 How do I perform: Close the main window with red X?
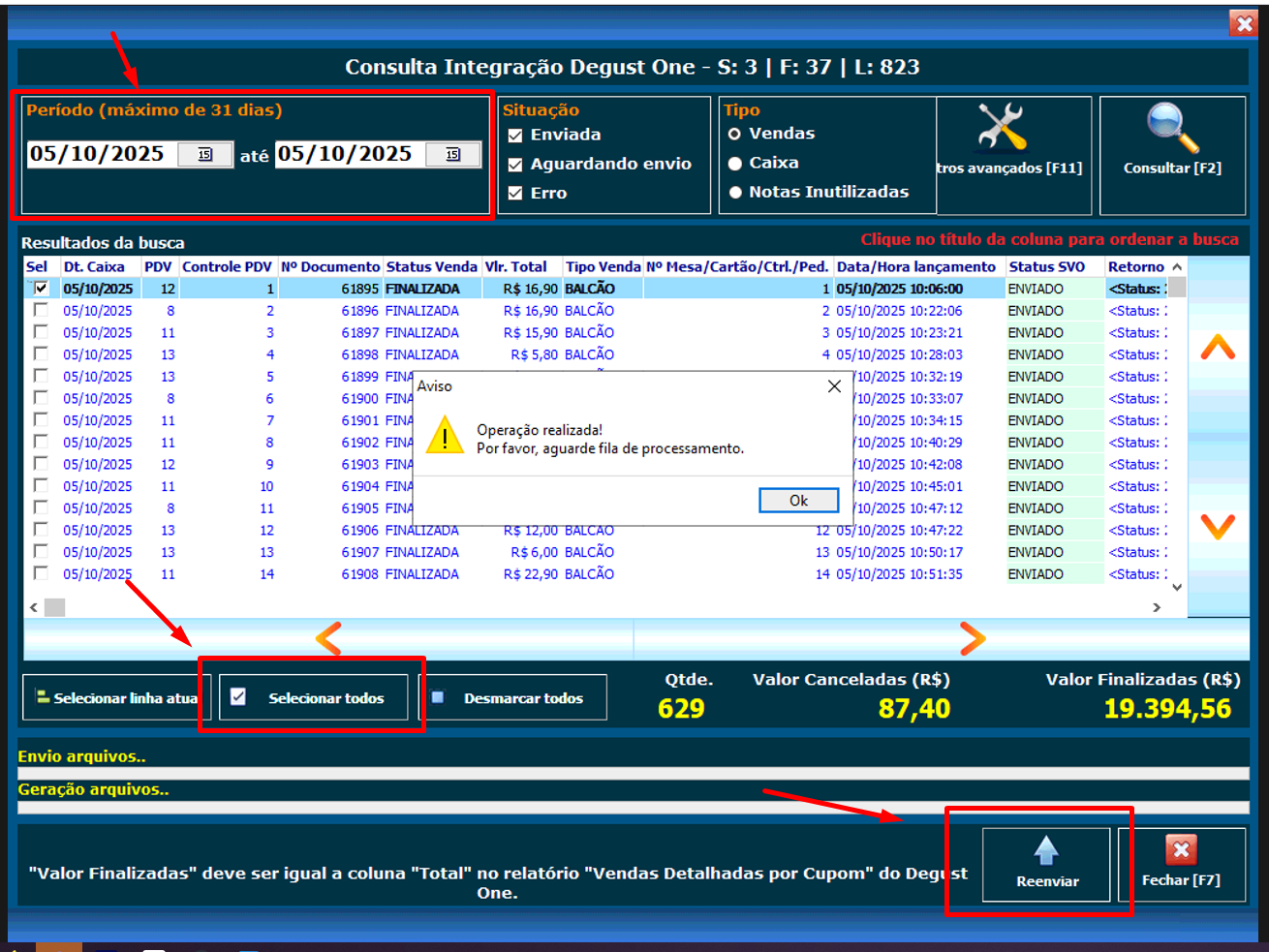[1244, 24]
